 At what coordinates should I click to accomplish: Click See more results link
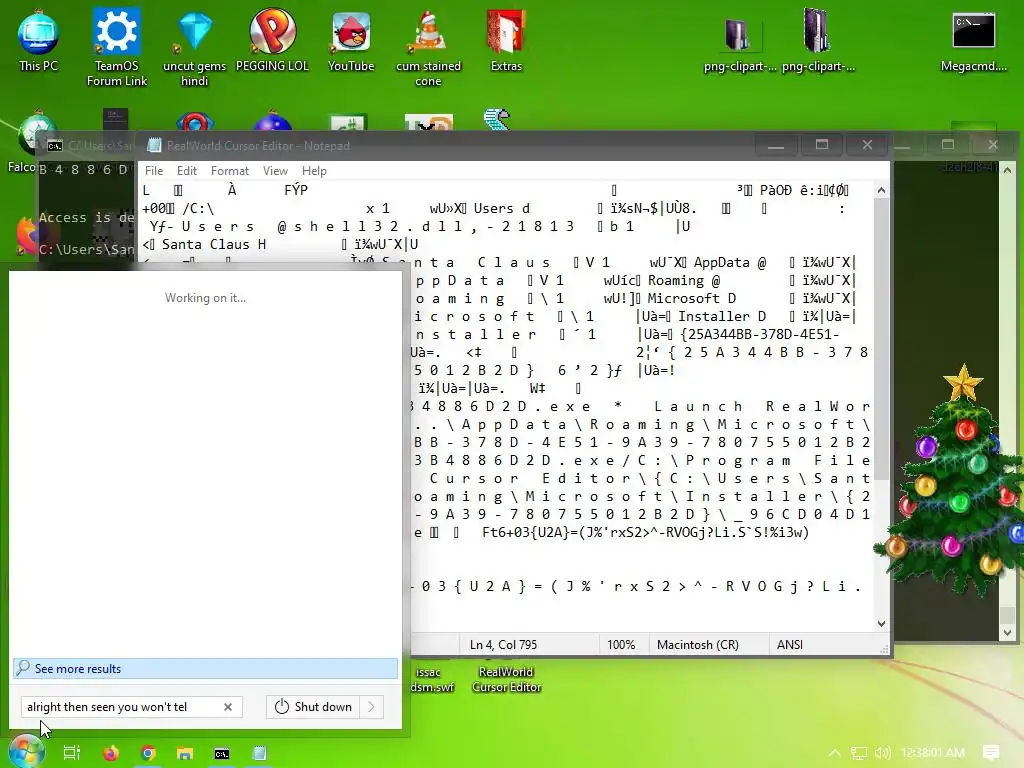click(205, 668)
